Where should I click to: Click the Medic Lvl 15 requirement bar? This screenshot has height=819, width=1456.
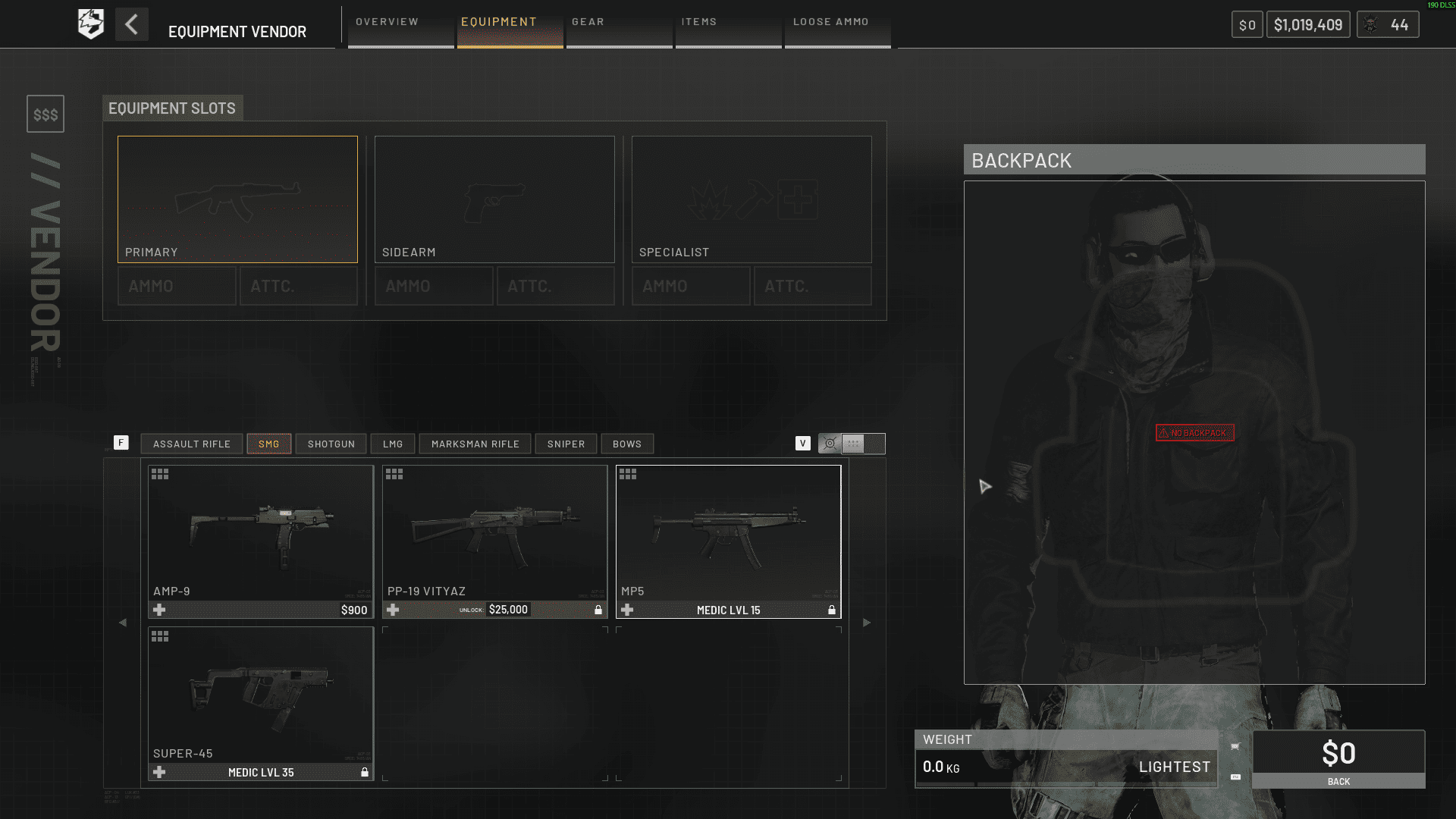pyautogui.click(x=729, y=610)
